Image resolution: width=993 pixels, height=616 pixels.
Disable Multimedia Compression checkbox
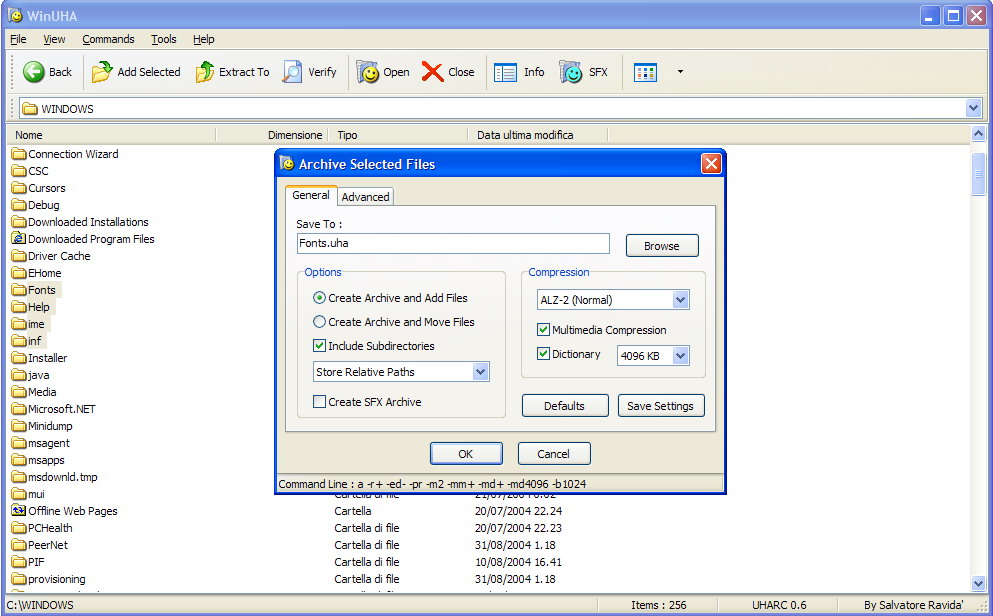click(543, 330)
